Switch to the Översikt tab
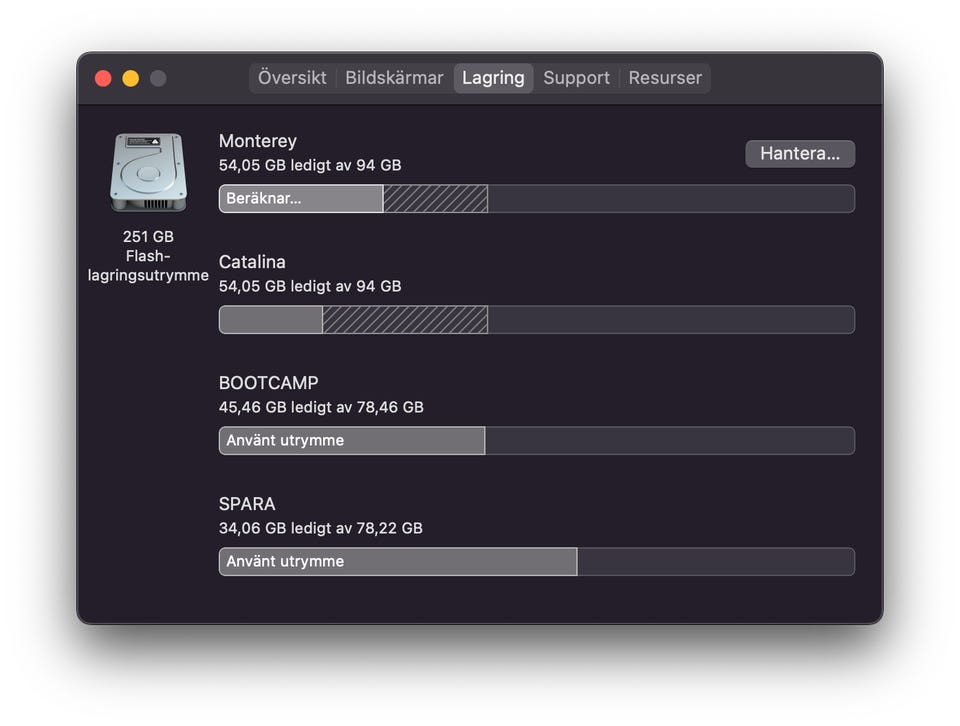This screenshot has width=960, height=726. [292, 78]
